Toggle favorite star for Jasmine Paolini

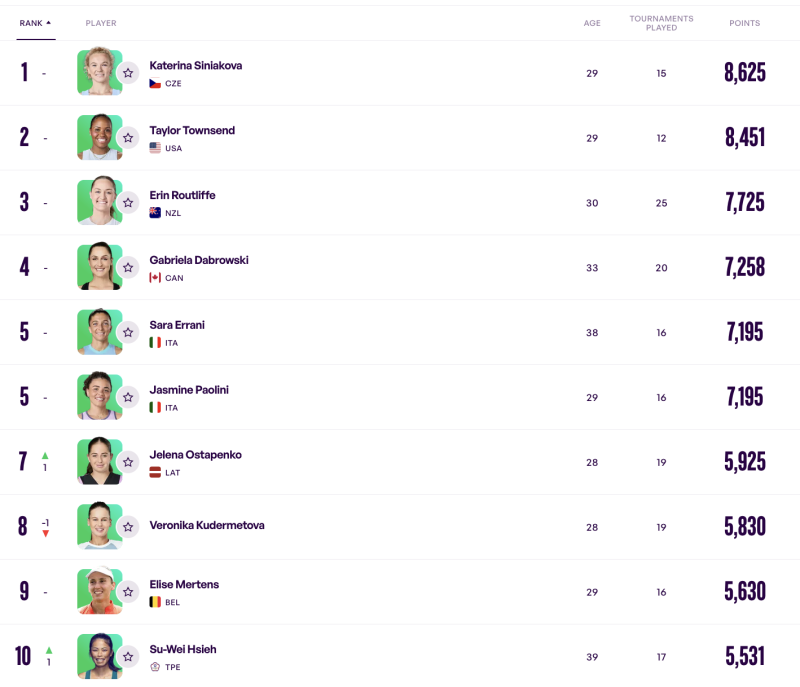tap(128, 397)
